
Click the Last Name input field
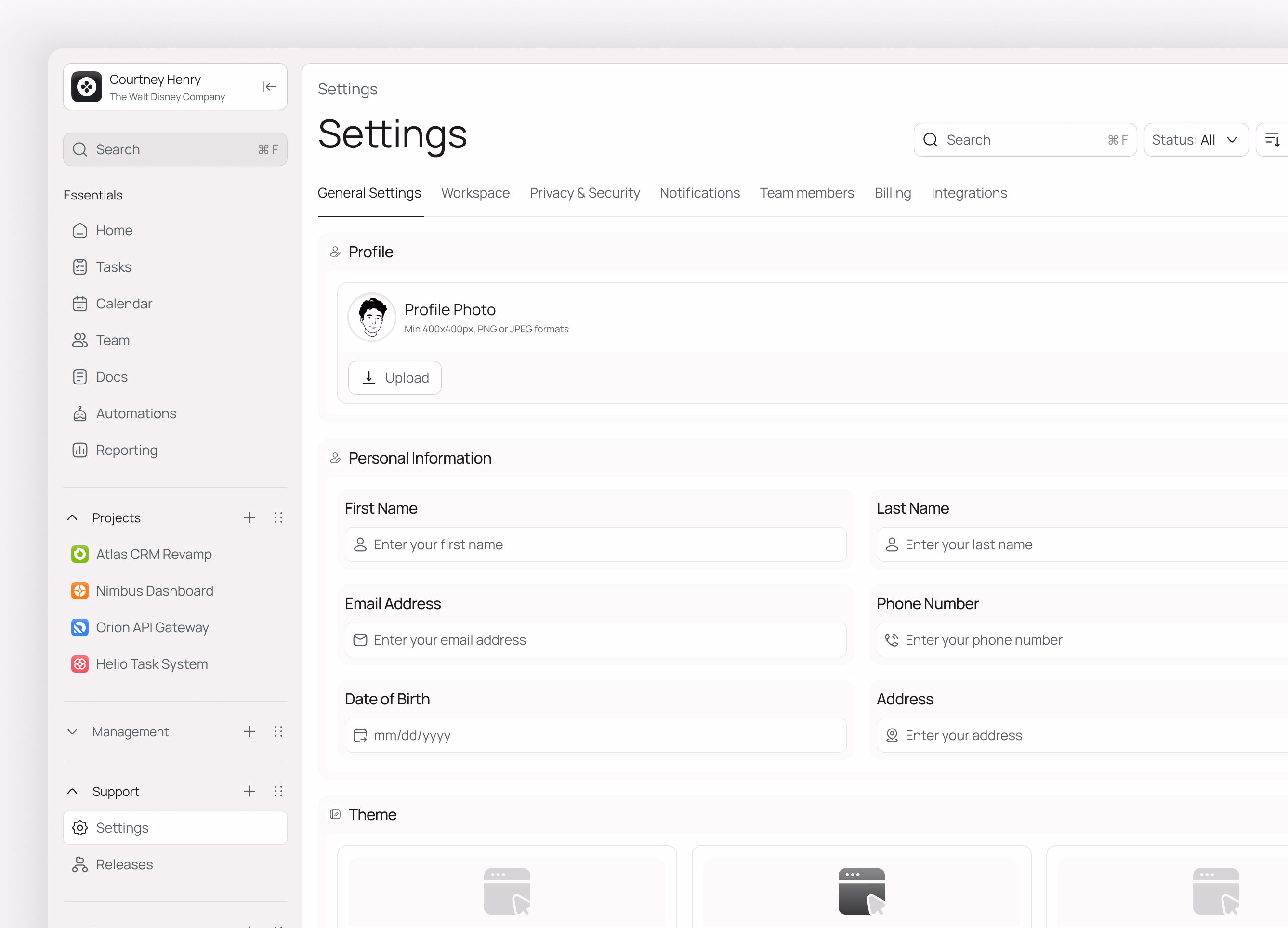[x=1082, y=544]
